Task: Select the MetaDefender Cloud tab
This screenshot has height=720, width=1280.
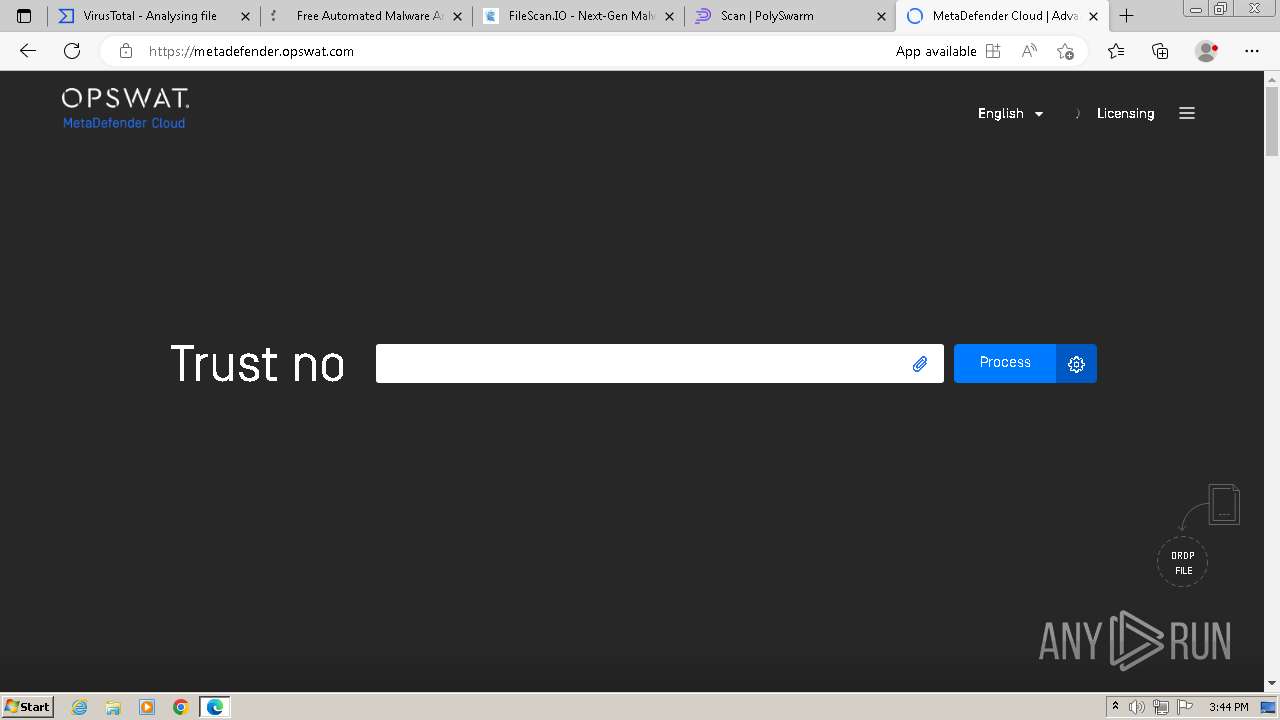Action: coord(1004,16)
